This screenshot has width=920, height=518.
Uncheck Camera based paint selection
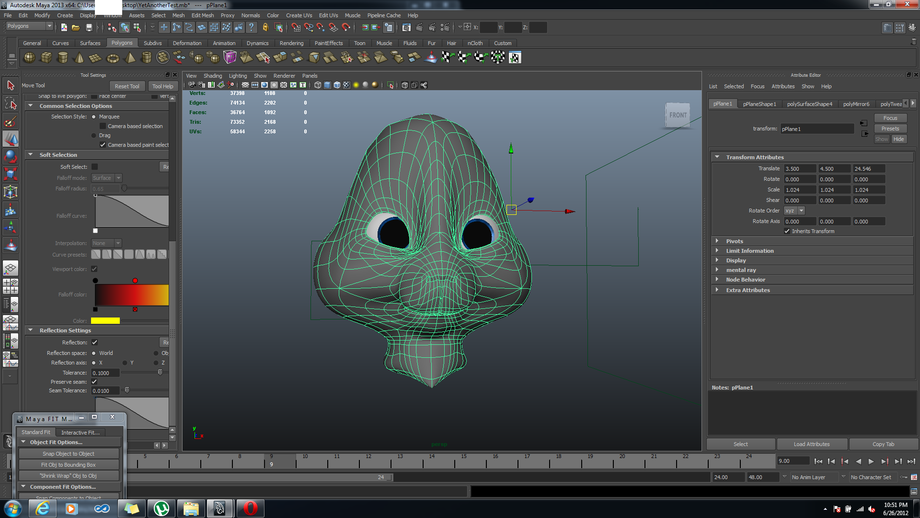click(x=103, y=145)
